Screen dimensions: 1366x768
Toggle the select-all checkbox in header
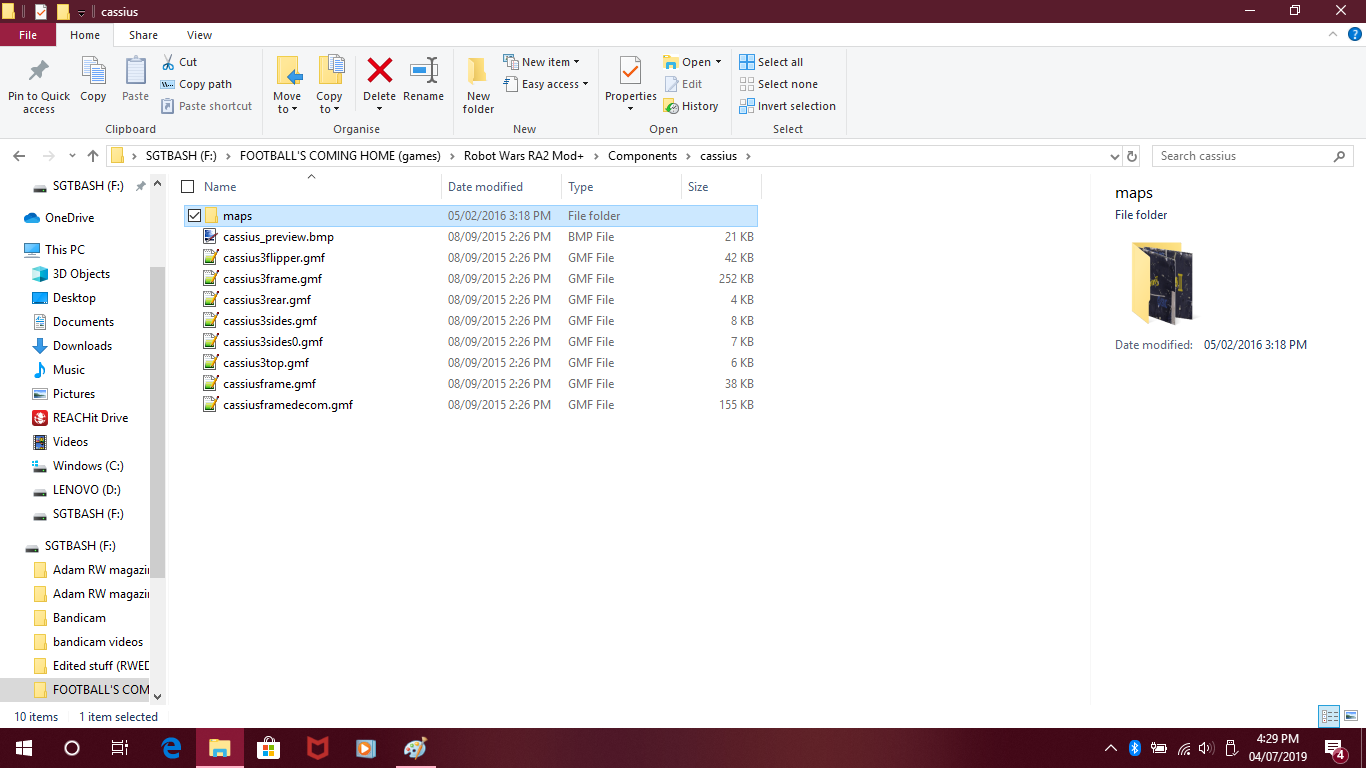coord(187,187)
